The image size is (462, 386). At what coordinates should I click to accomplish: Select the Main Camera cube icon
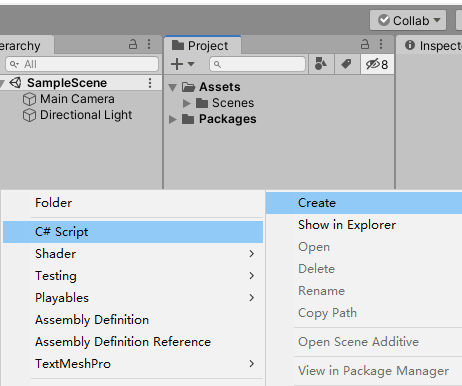pos(29,99)
